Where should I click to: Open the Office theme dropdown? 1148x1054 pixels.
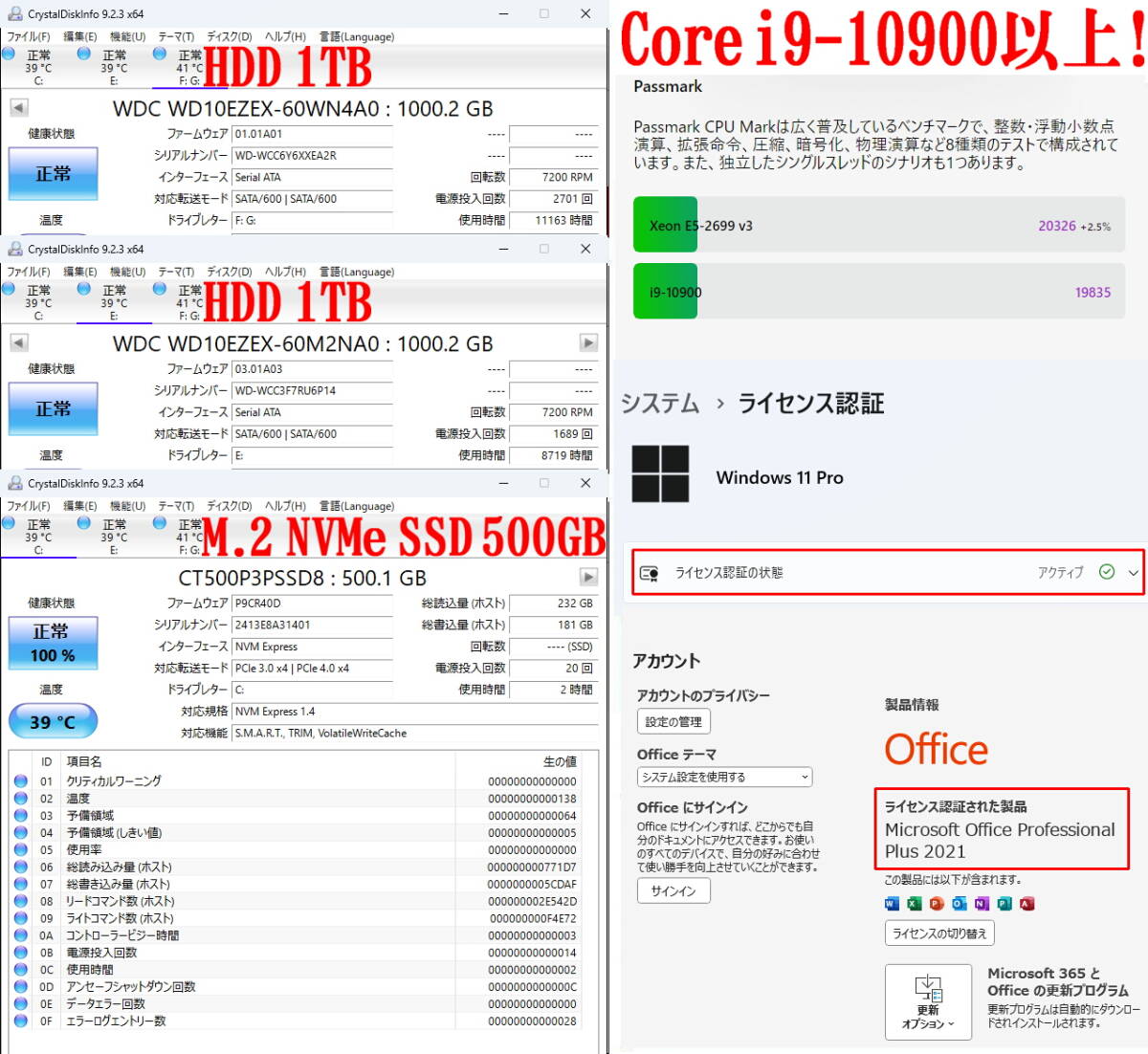pos(723,777)
